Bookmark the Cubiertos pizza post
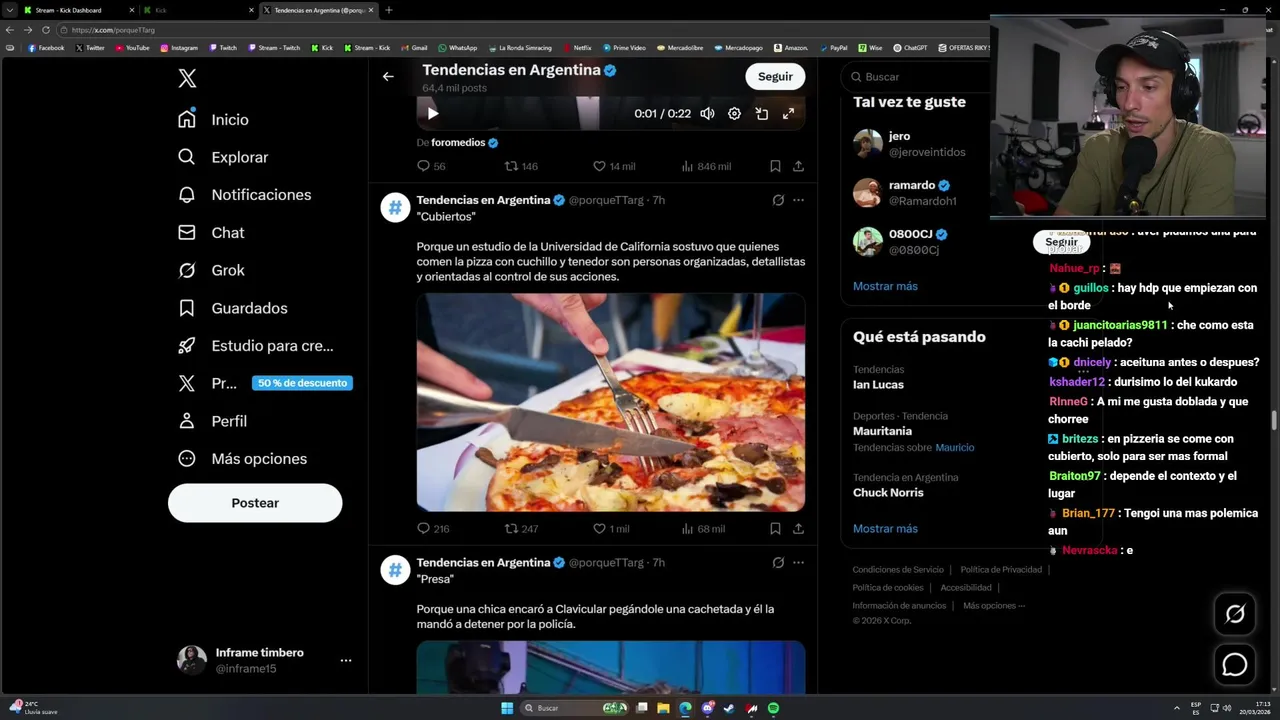 coord(775,529)
